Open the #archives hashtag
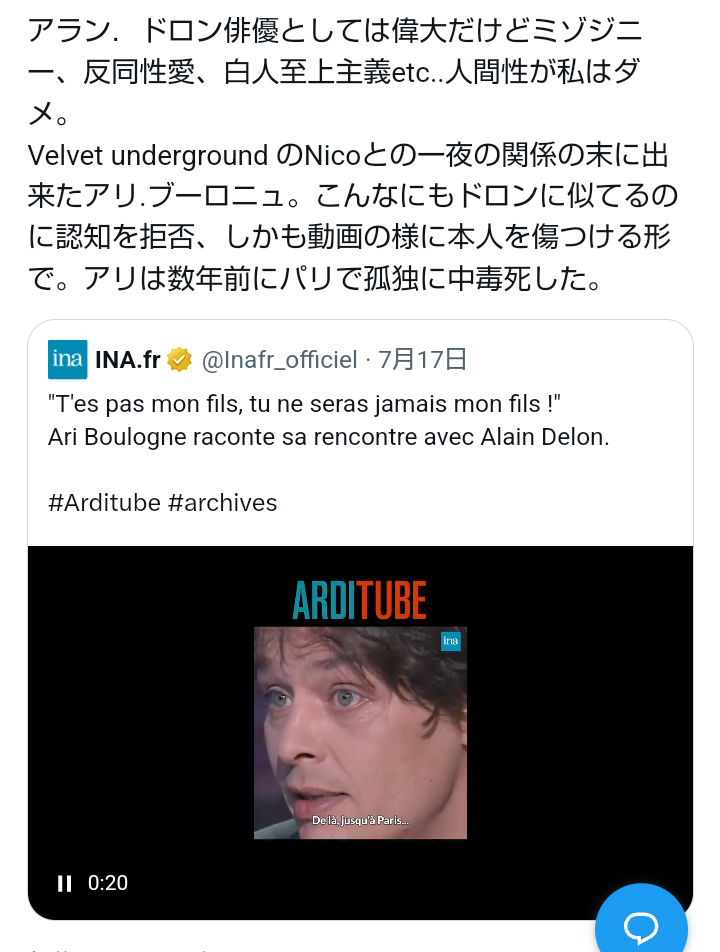The height and width of the screenshot is (952, 720). (222, 503)
